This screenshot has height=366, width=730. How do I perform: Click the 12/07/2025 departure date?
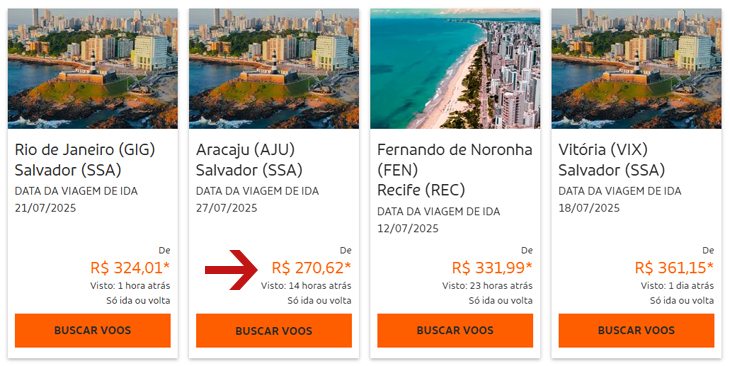tap(408, 229)
